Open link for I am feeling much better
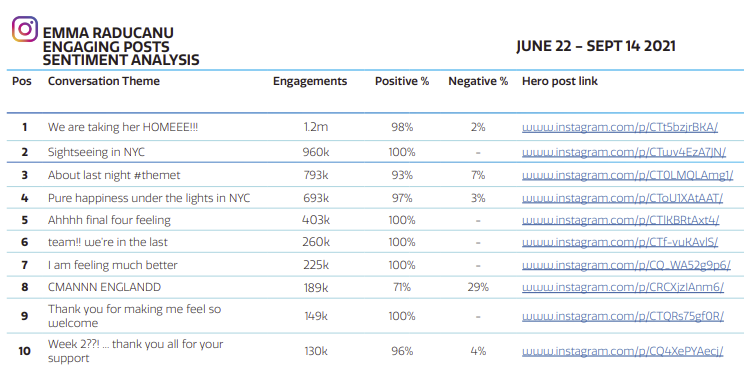The height and width of the screenshot is (367, 744). coord(626,265)
